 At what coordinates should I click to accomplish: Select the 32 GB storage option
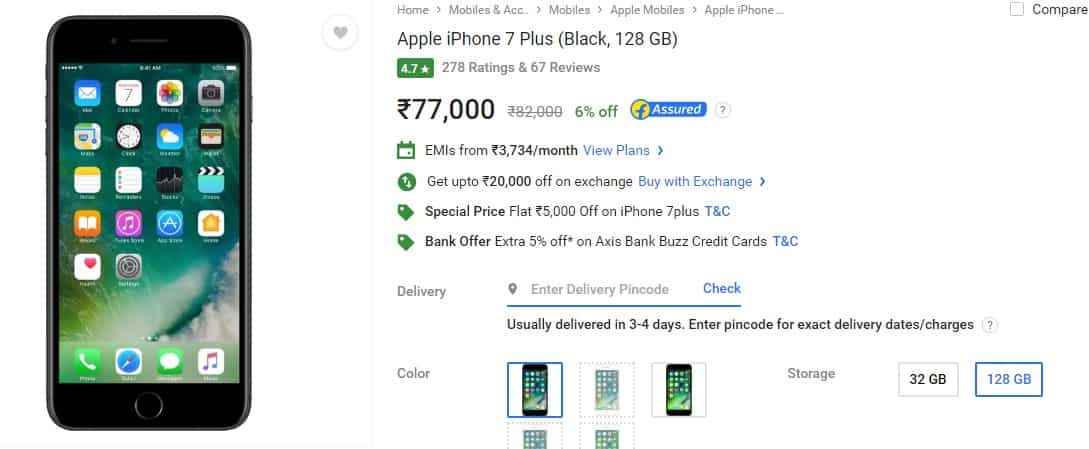point(928,379)
